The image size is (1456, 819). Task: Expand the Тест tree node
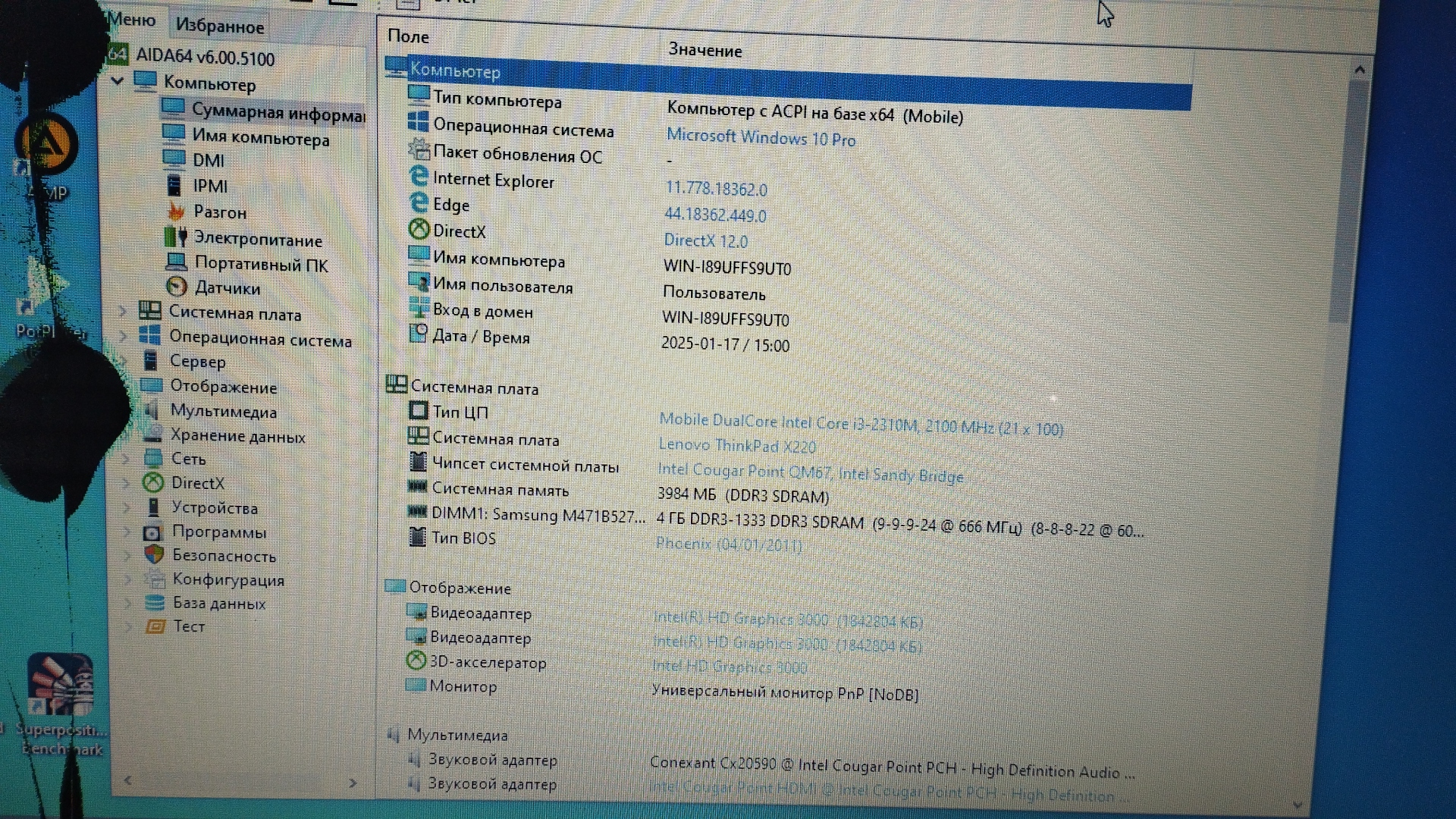point(130,626)
